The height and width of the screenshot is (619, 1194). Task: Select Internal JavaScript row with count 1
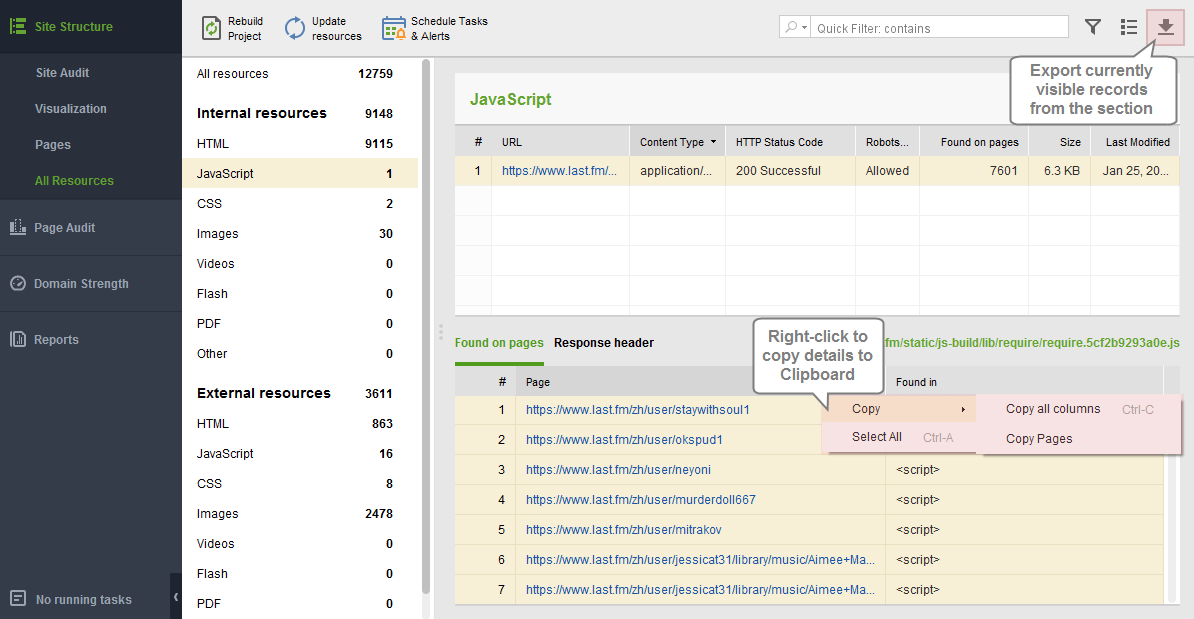[300, 174]
